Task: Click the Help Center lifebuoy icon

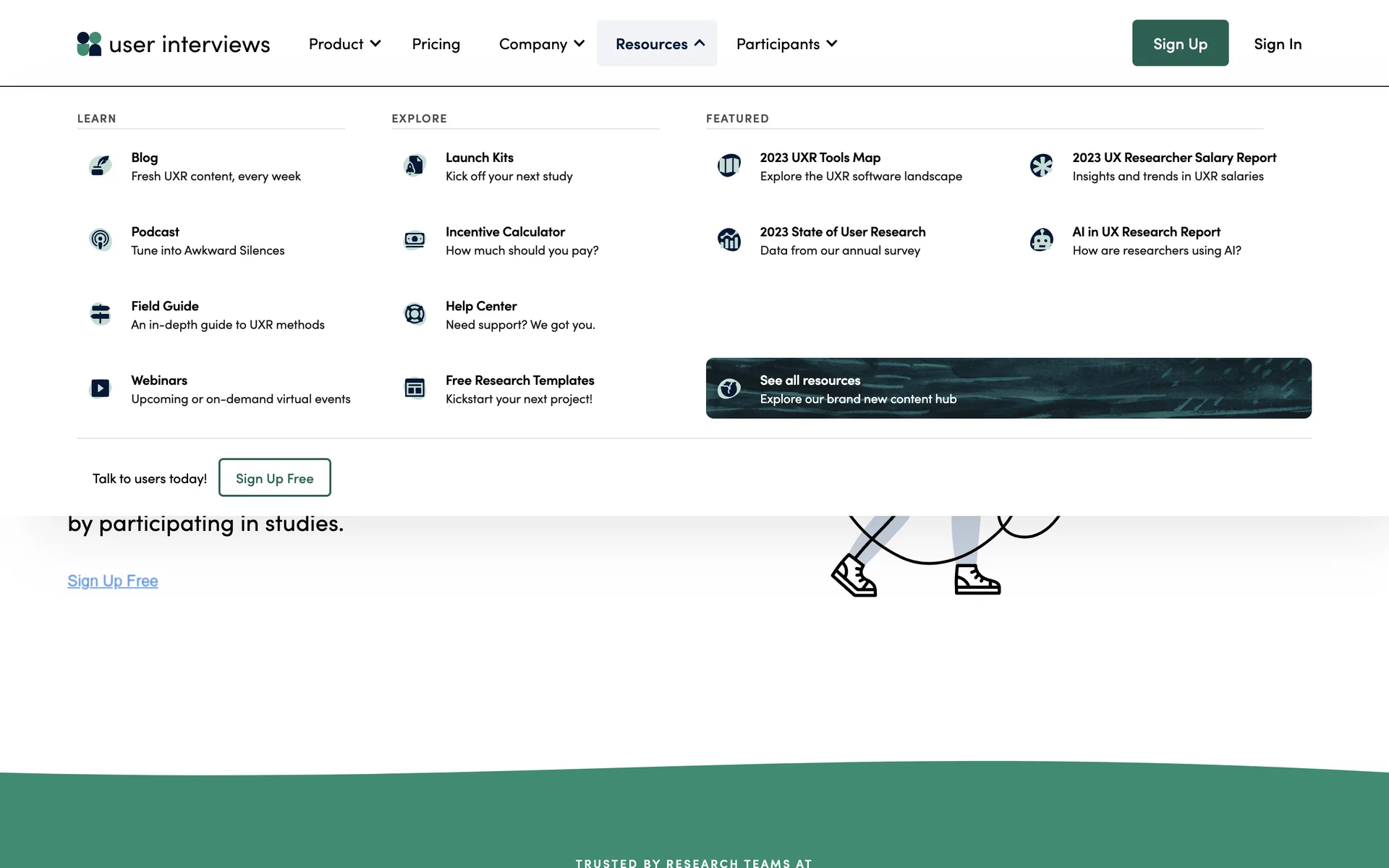Action: coord(415,314)
